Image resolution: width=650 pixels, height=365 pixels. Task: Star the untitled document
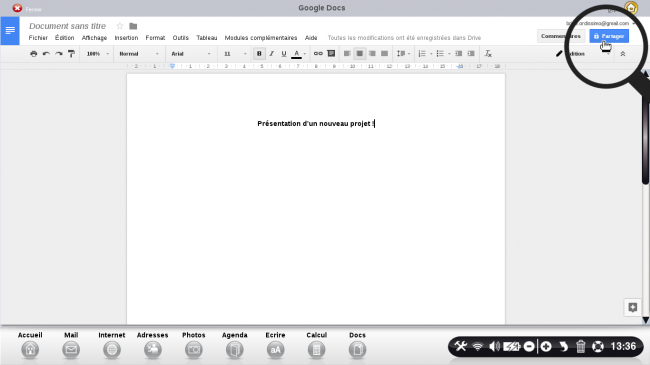[x=120, y=26]
